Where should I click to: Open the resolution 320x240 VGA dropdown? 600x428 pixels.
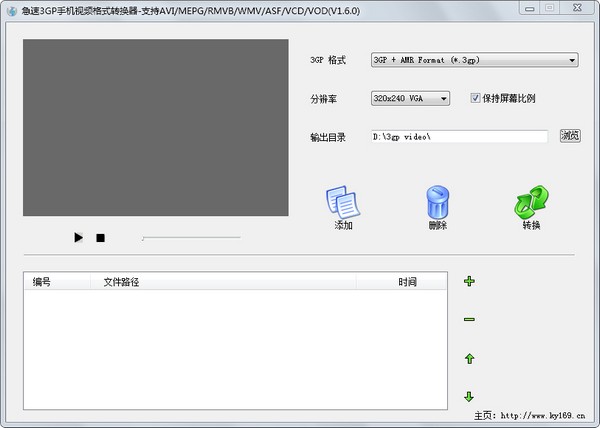pyautogui.click(x=411, y=99)
